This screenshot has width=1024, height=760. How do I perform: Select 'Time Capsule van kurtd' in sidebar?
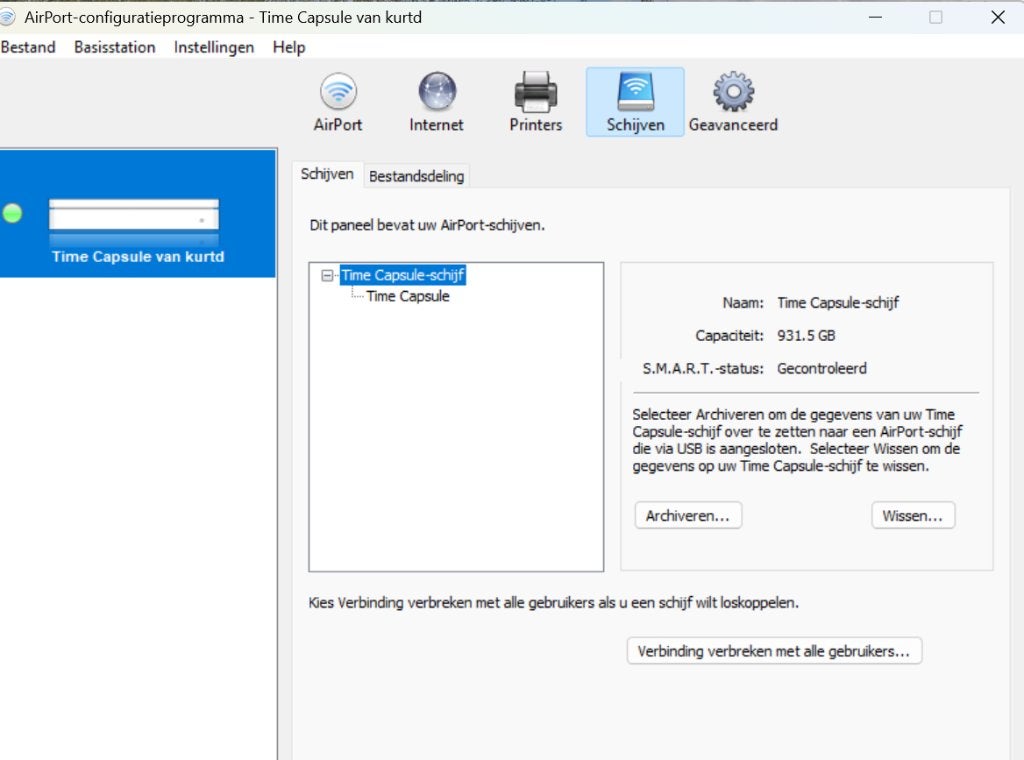pos(138,214)
